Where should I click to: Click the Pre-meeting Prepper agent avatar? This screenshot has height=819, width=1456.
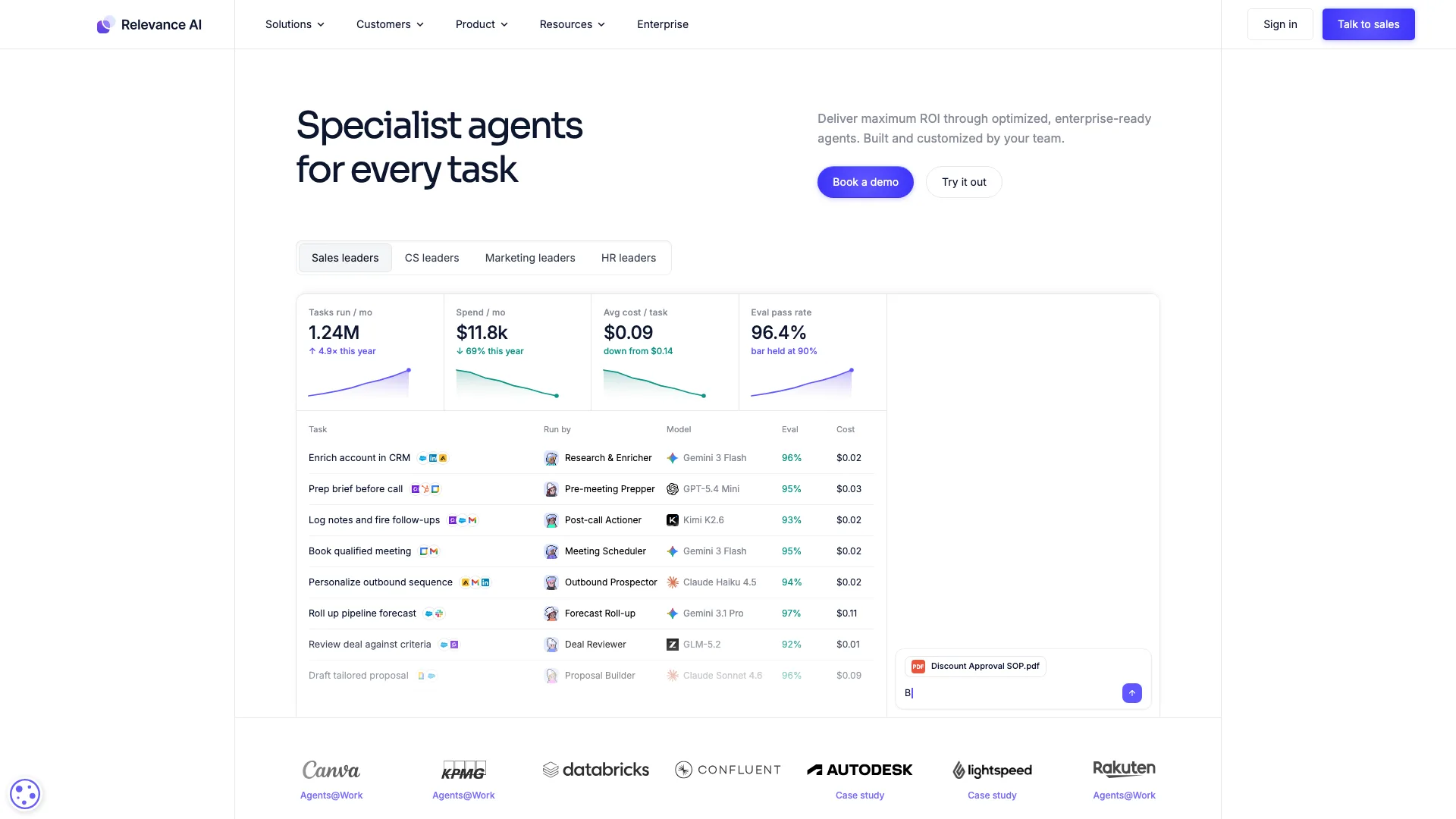click(x=551, y=489)
